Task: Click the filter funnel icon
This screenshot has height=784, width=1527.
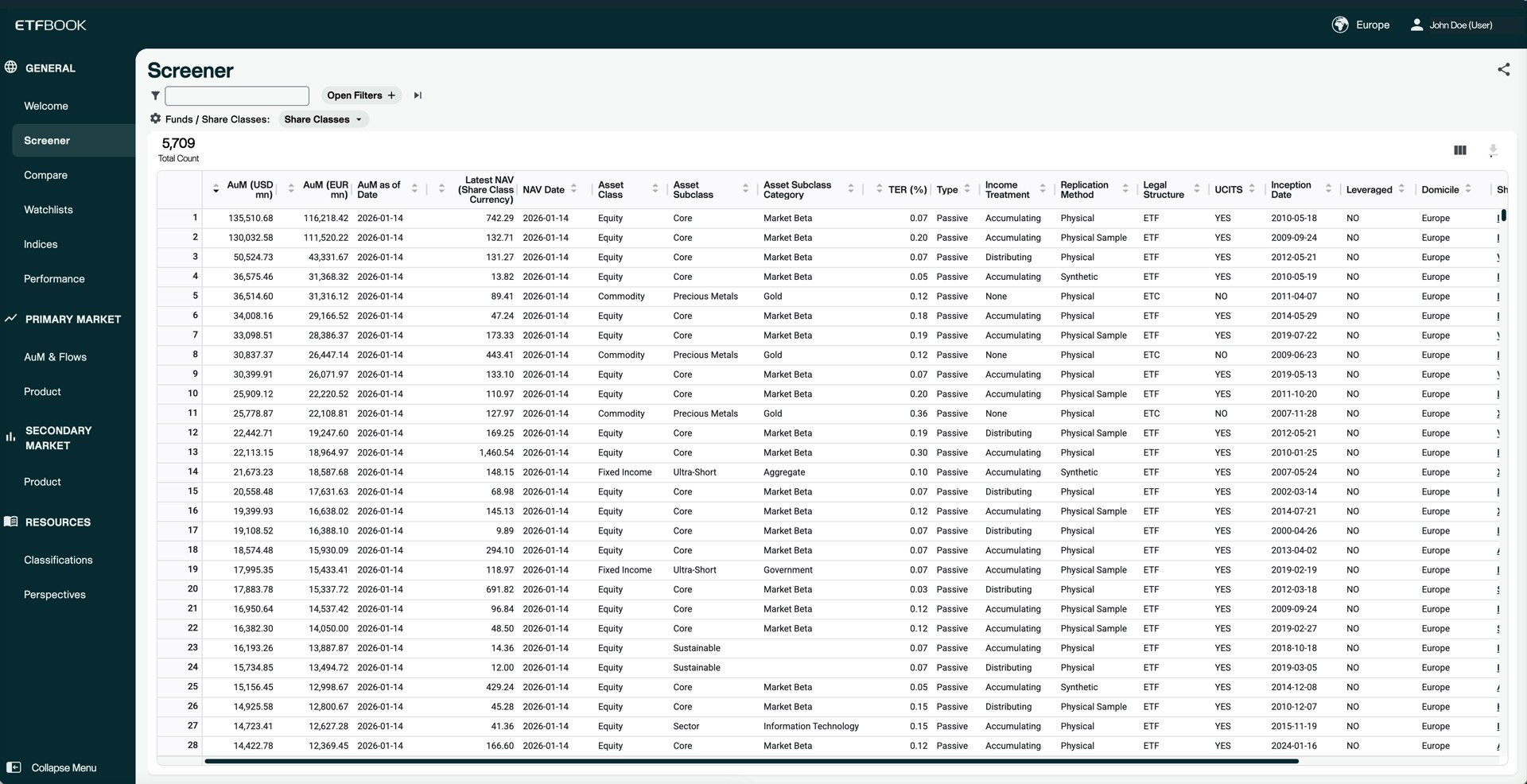Action: pos(155,95)
